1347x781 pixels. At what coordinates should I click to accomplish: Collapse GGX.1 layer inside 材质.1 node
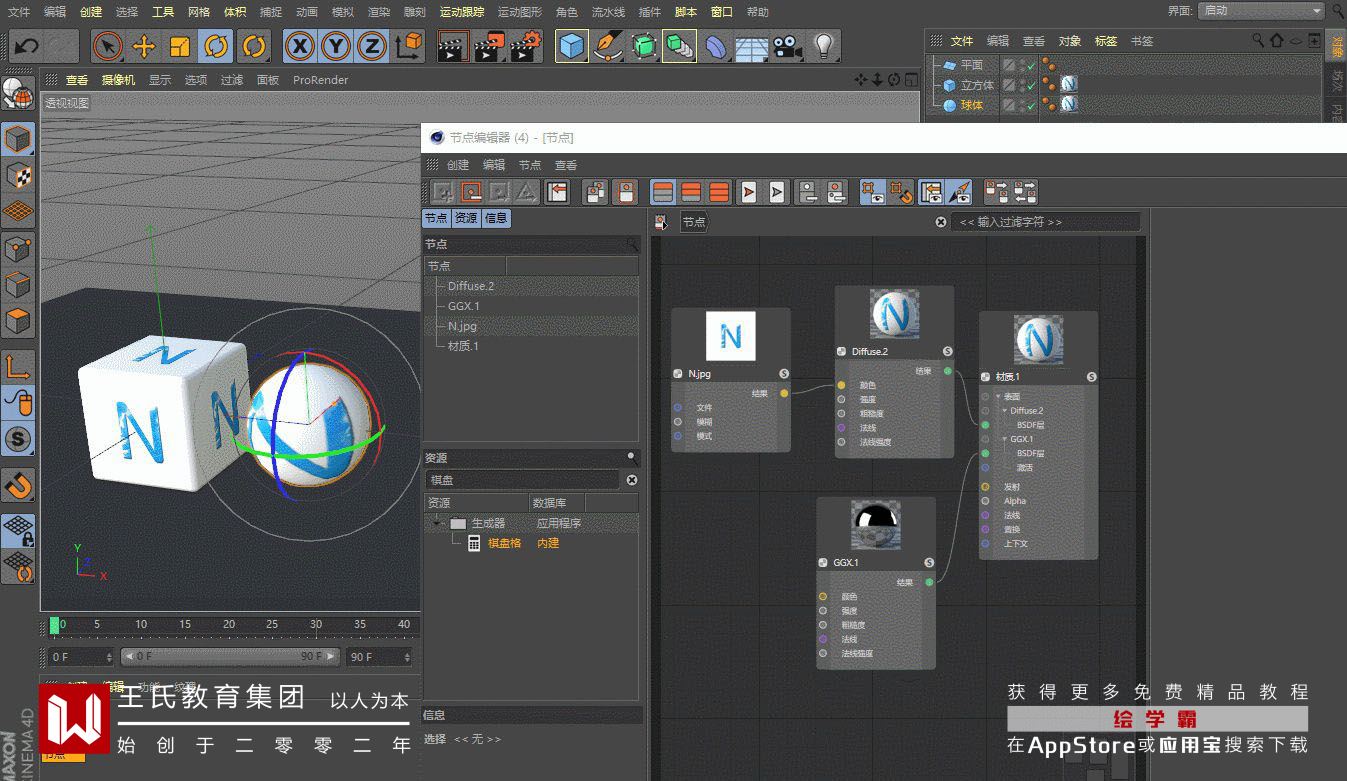(1005, 439)
